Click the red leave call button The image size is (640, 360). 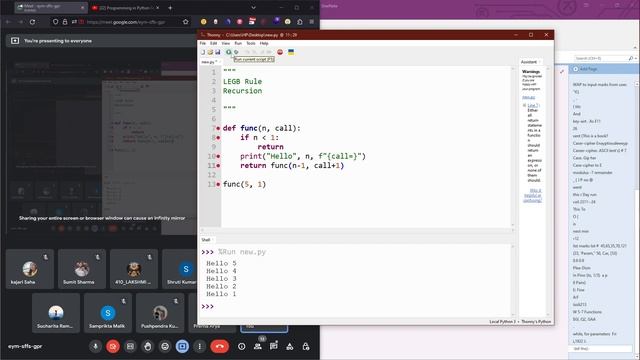[220, 347]
